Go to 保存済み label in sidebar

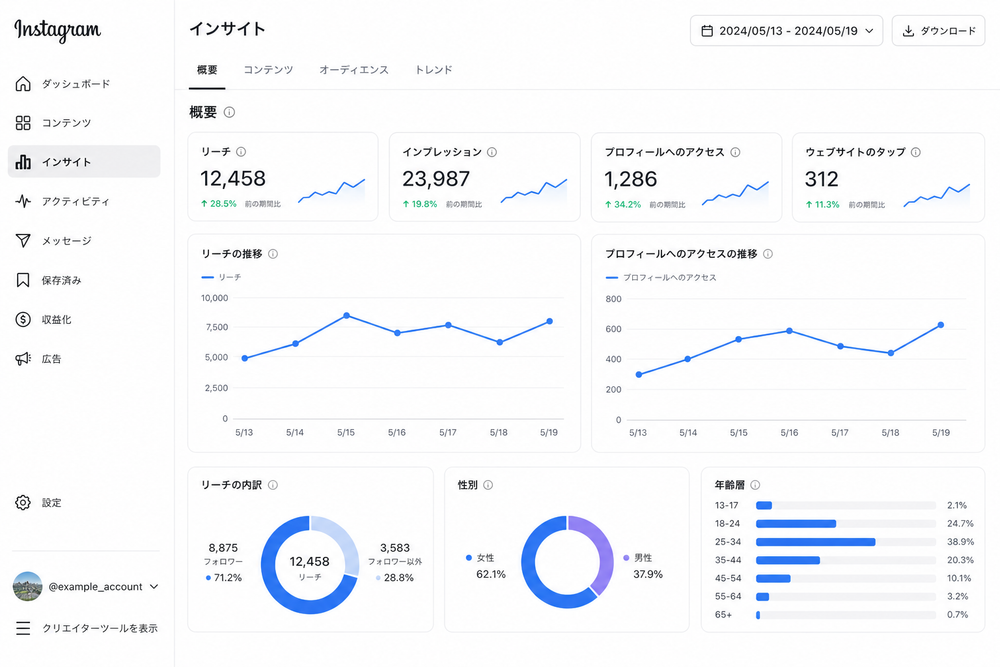pos(62,280)
